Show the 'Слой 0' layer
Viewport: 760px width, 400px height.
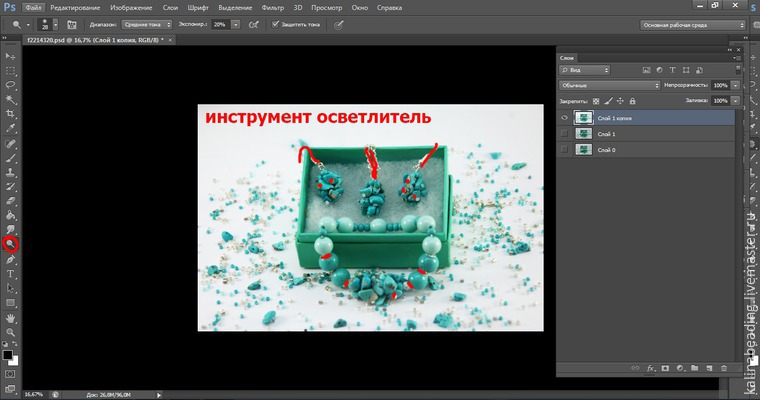tap(564, 150)
